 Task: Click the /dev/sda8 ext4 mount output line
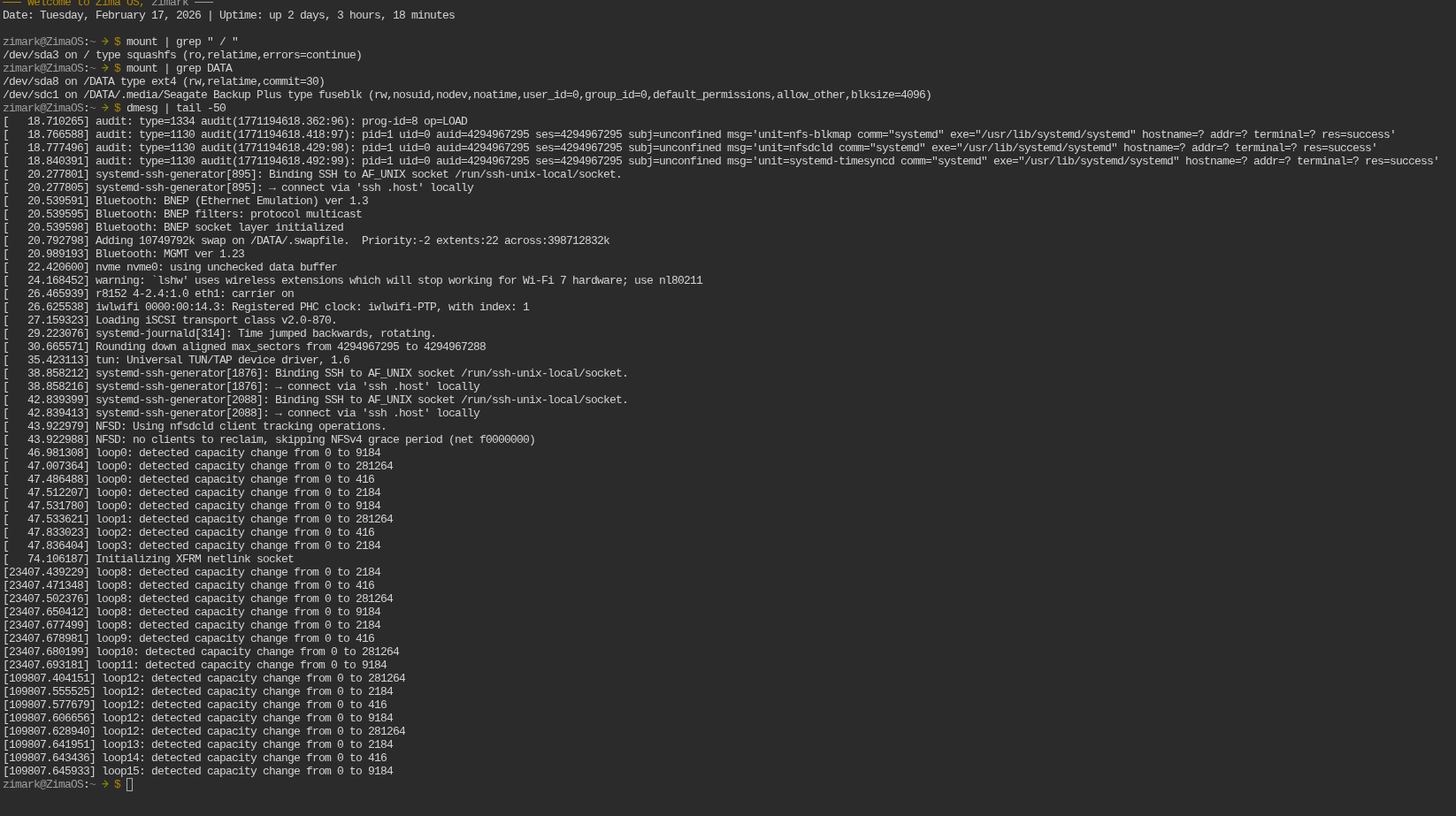[x=164, y=81]
